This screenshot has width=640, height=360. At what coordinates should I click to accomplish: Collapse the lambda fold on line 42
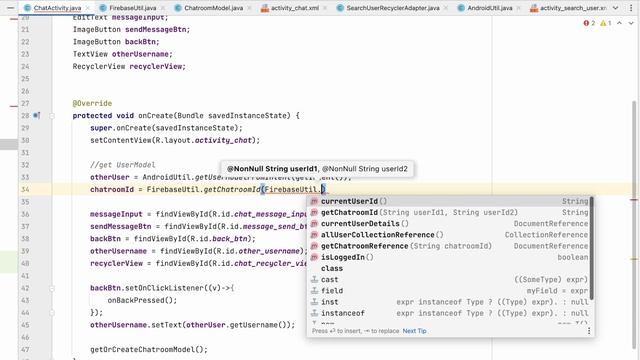(x=52, y=288)
